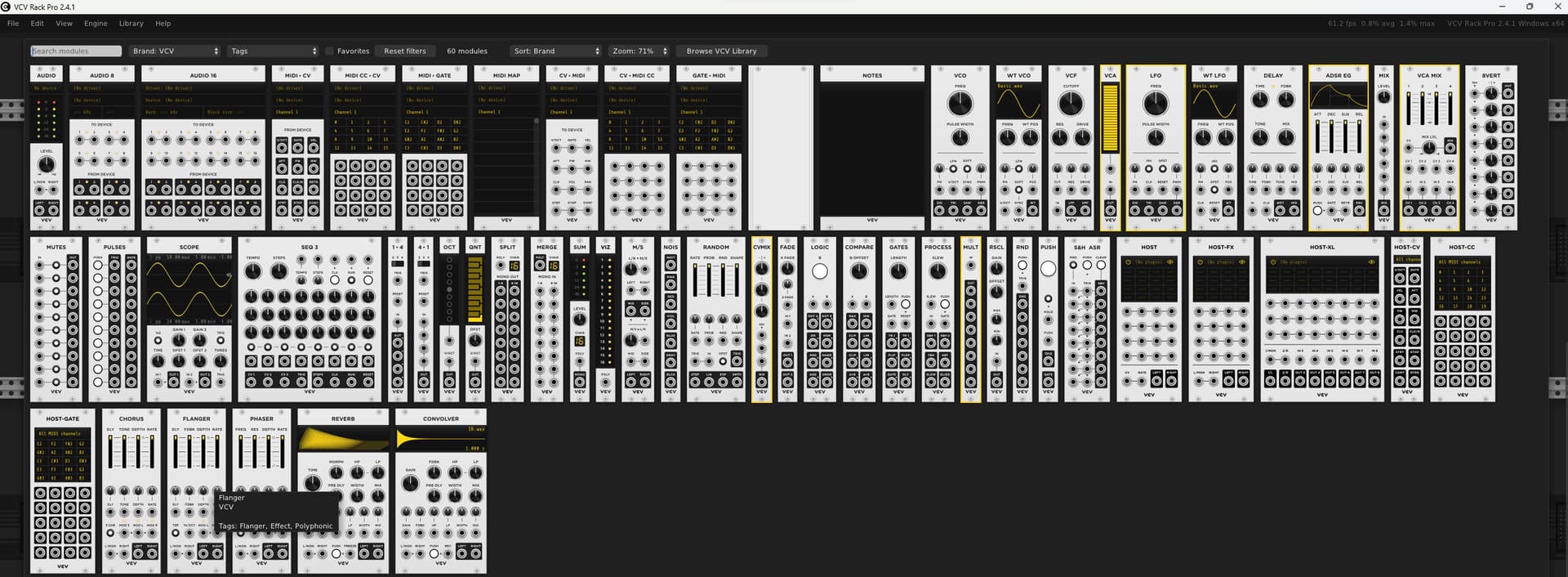The height and width of the screenshot is (577, 1568).
Task: Choose the HOST-XL module
Action: pyautogui.click(x=1322, y=320)
